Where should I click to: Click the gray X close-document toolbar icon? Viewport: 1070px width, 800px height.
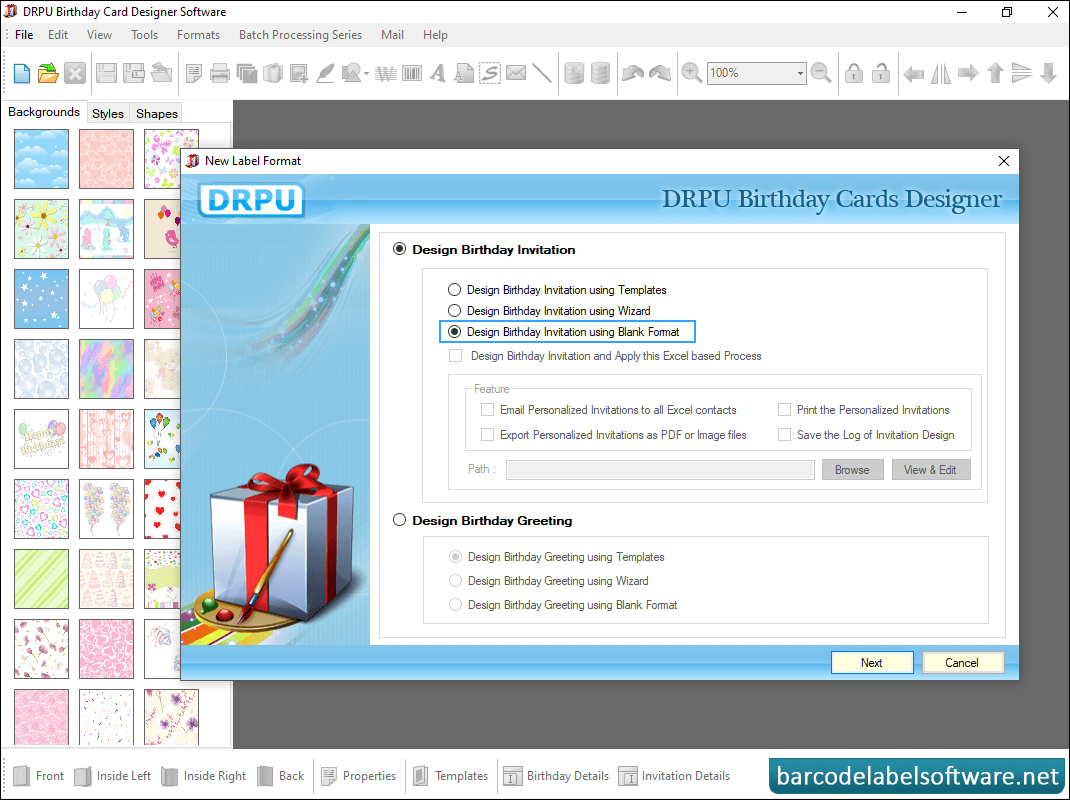[x=75, y=73]
